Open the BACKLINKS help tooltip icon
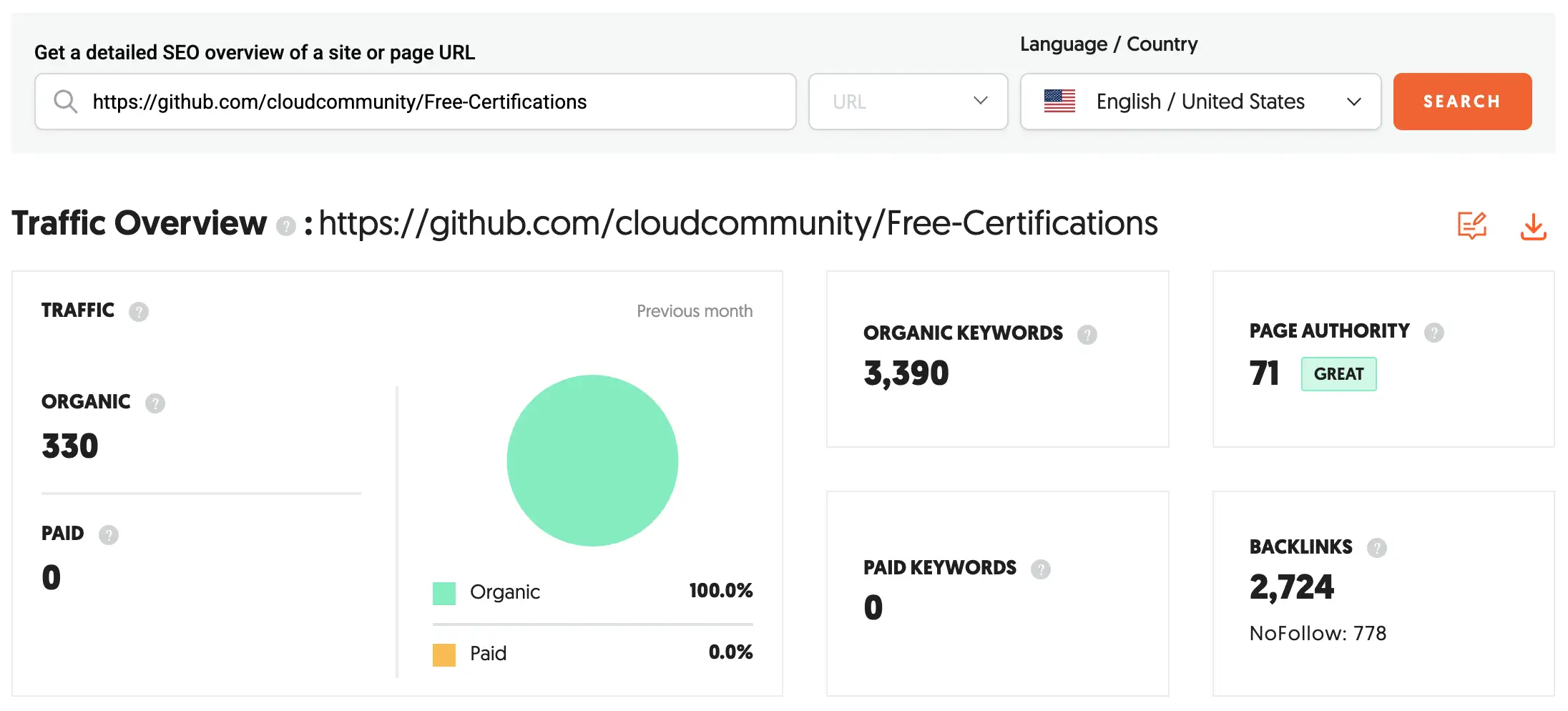The image size is (1568, 711). [1376, 548]
